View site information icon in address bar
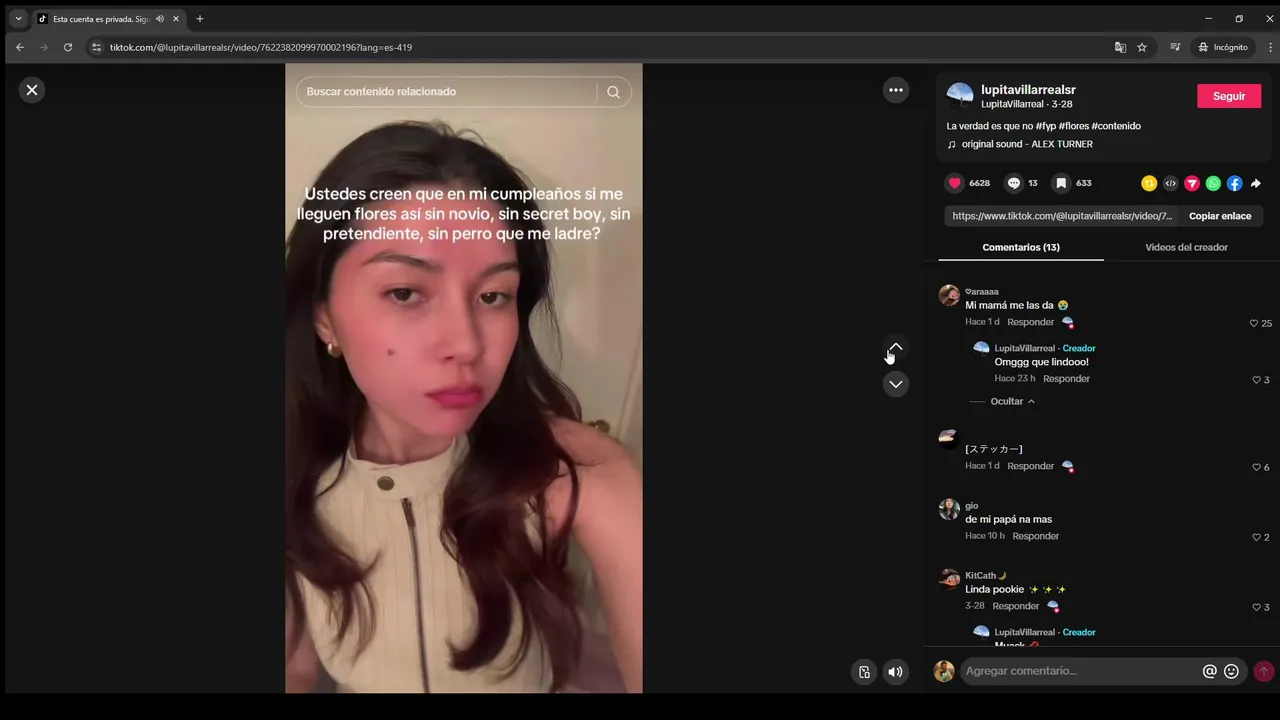This screenshot has width=1280, height=720. coord(96,47)
